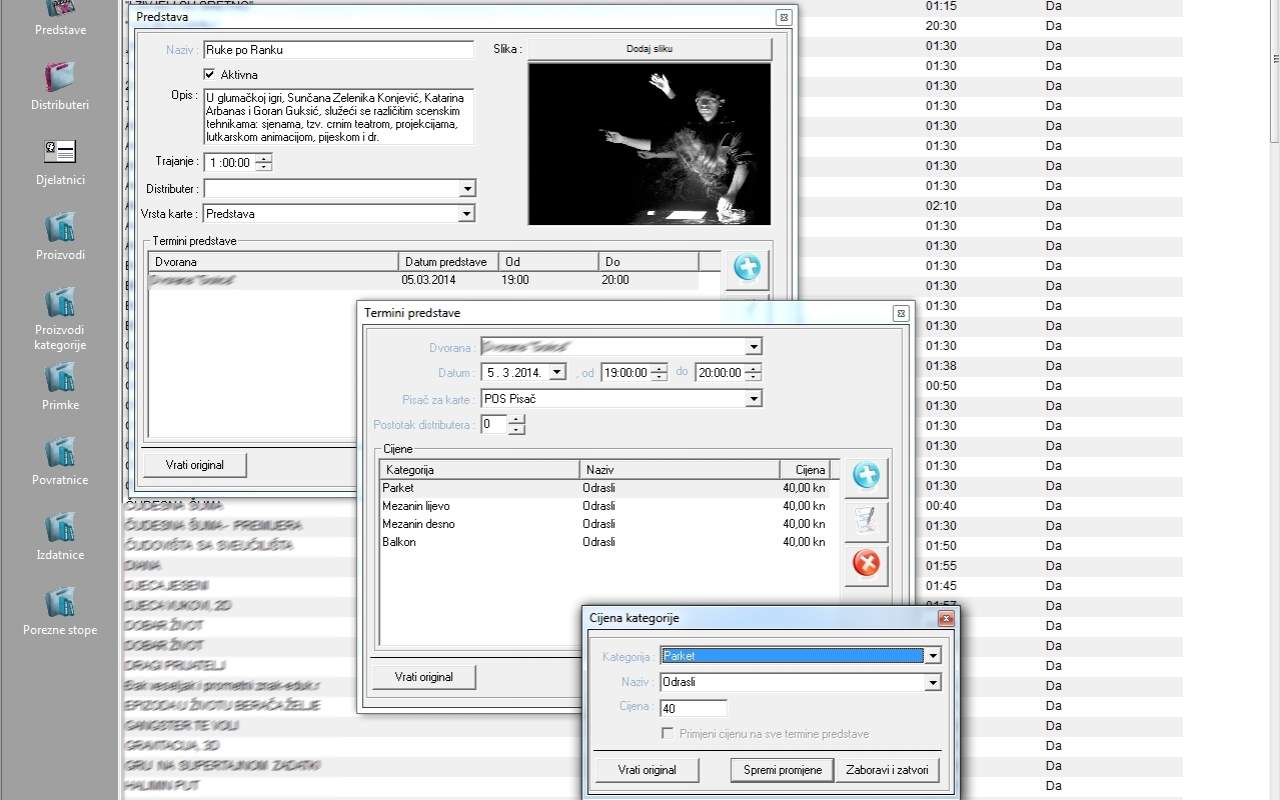Toggle the Aktivna checkbox

pyautogui.click(x=209, y=74)
